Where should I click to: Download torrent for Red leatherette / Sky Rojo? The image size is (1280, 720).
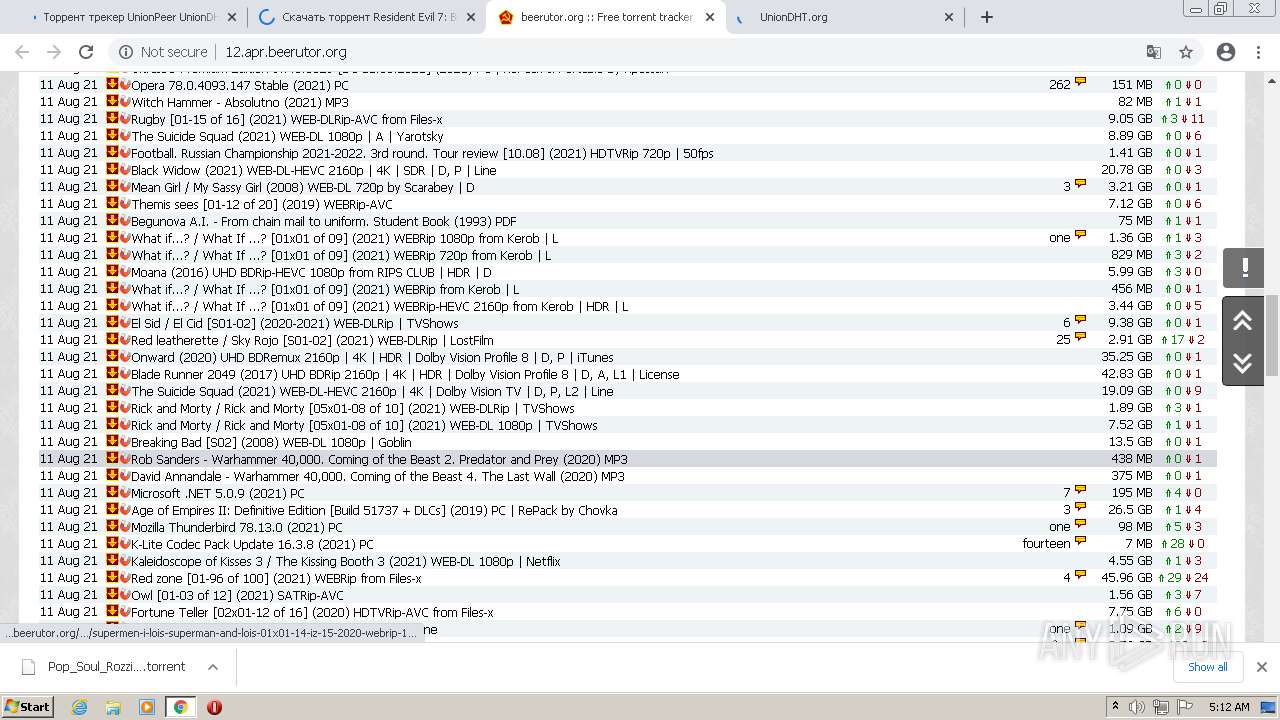tap(112, 340)
